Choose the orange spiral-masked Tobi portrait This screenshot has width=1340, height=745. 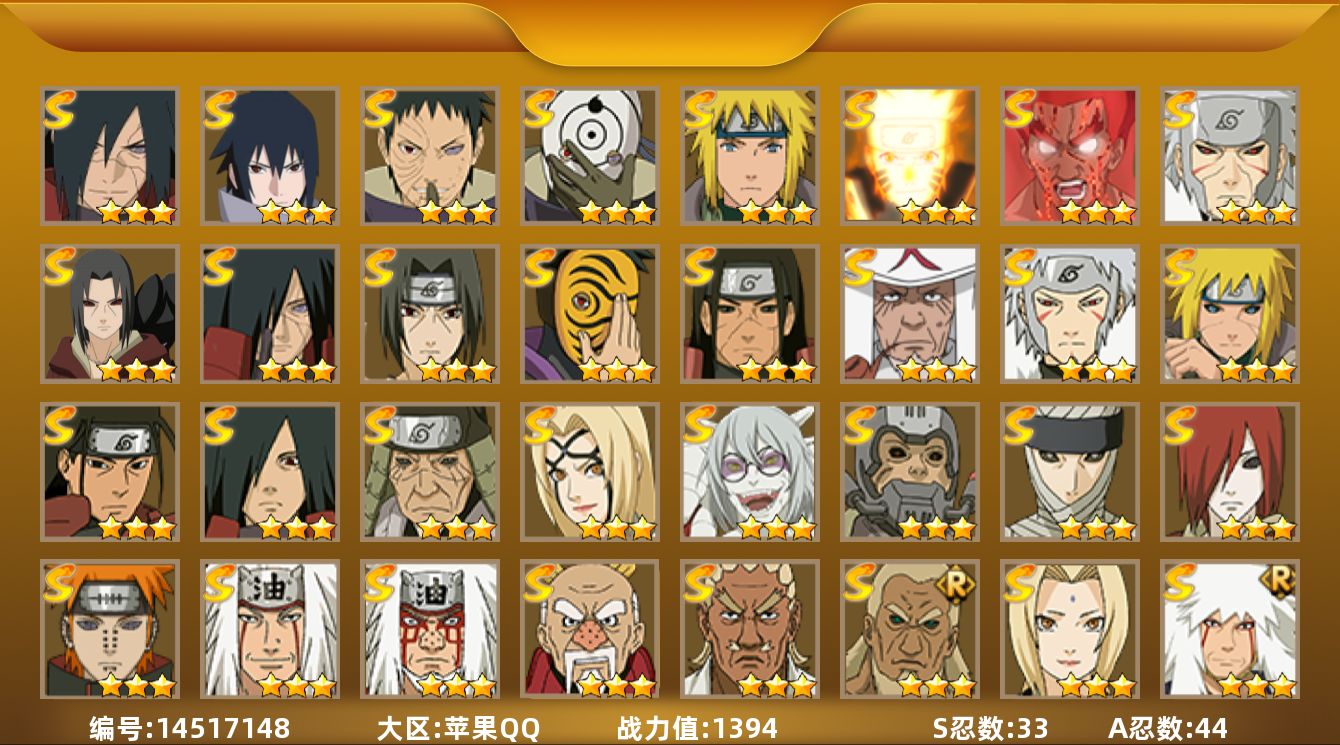coord(589,314)
